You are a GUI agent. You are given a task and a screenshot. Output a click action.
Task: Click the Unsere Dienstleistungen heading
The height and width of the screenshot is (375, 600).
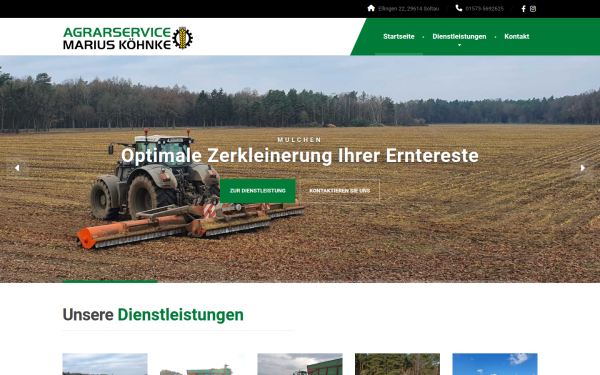click(x=153, y=315)
